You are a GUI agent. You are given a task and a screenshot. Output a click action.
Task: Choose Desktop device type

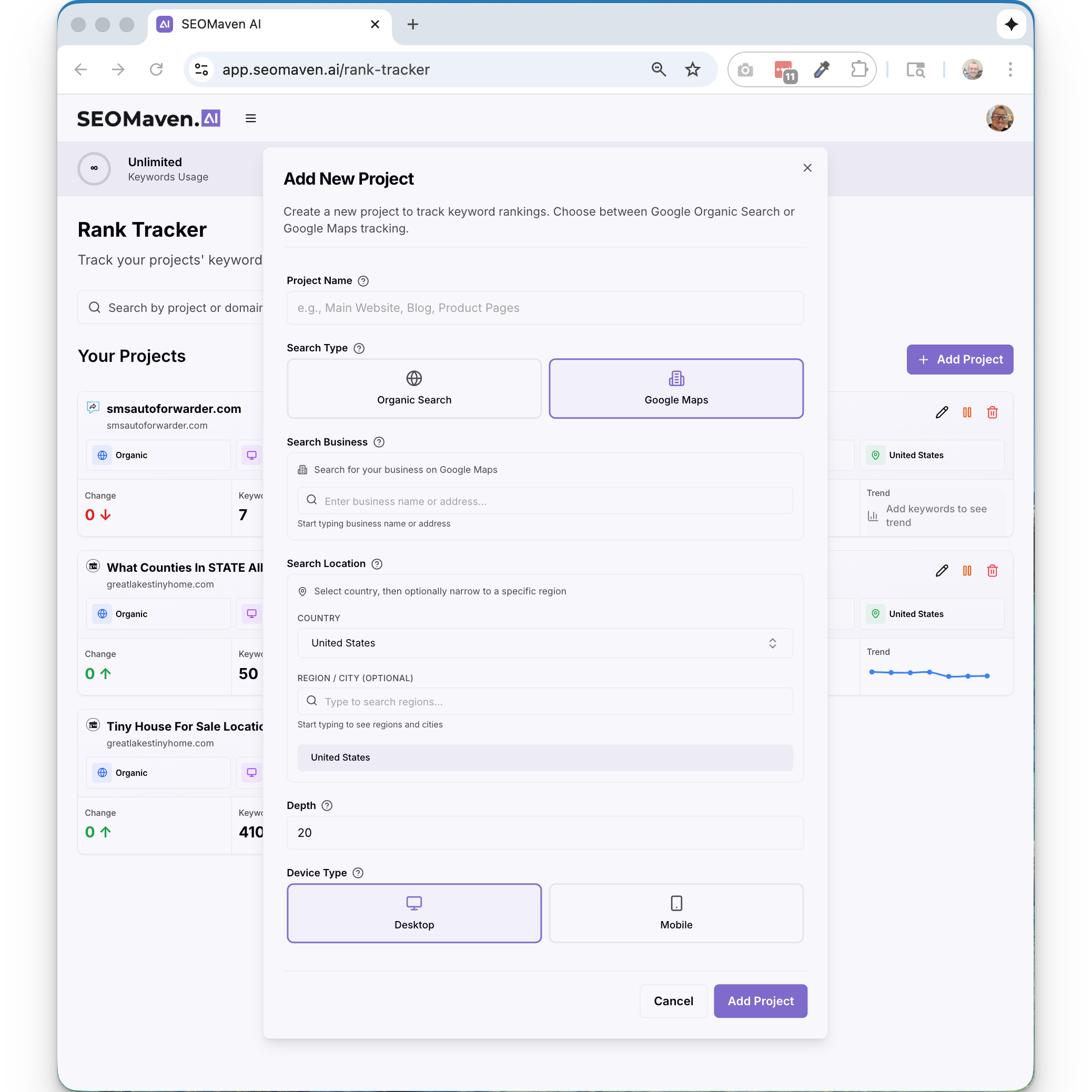tap(414, 913)
